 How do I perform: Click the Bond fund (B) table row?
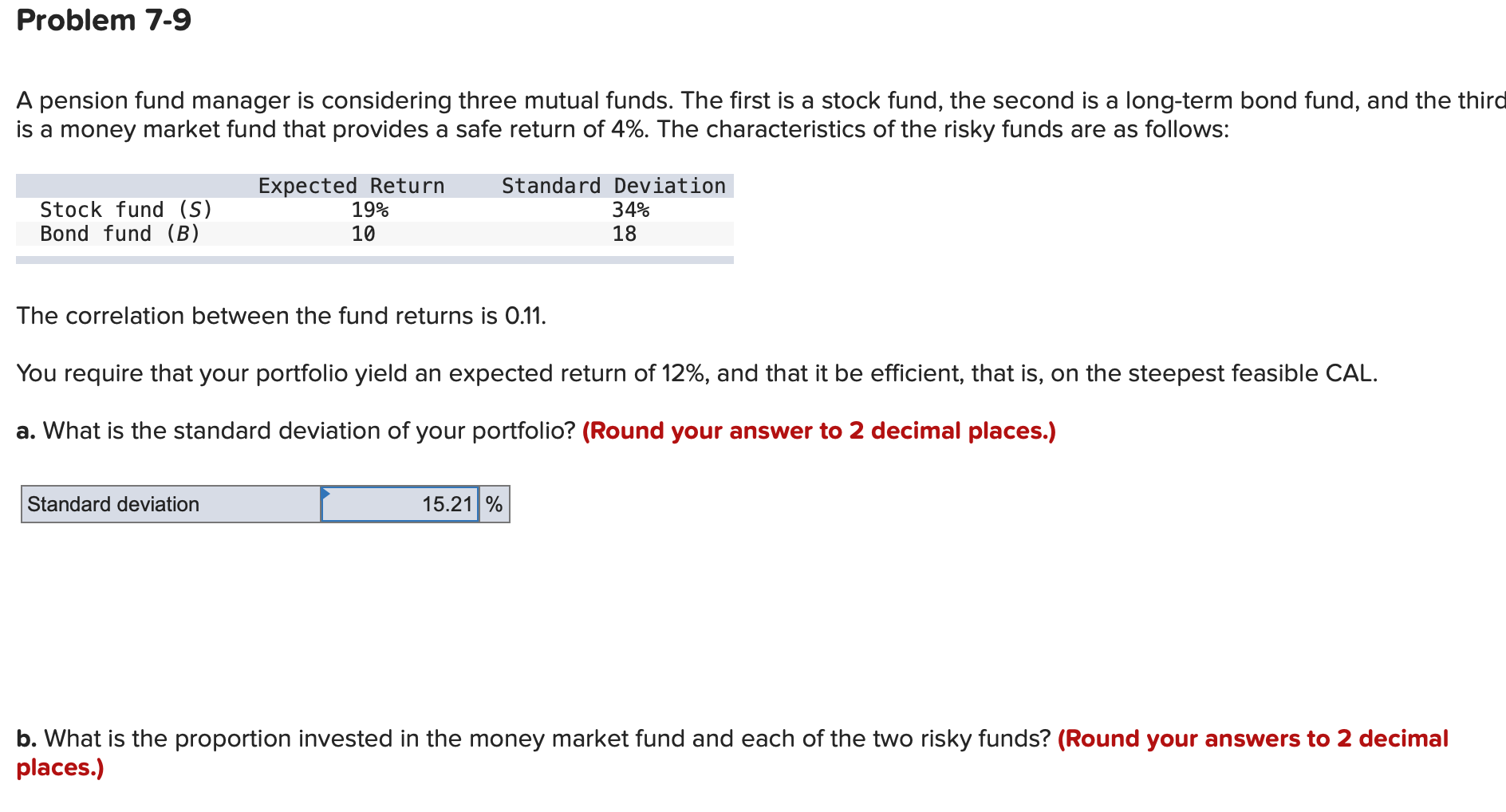[x=120, y=233]
